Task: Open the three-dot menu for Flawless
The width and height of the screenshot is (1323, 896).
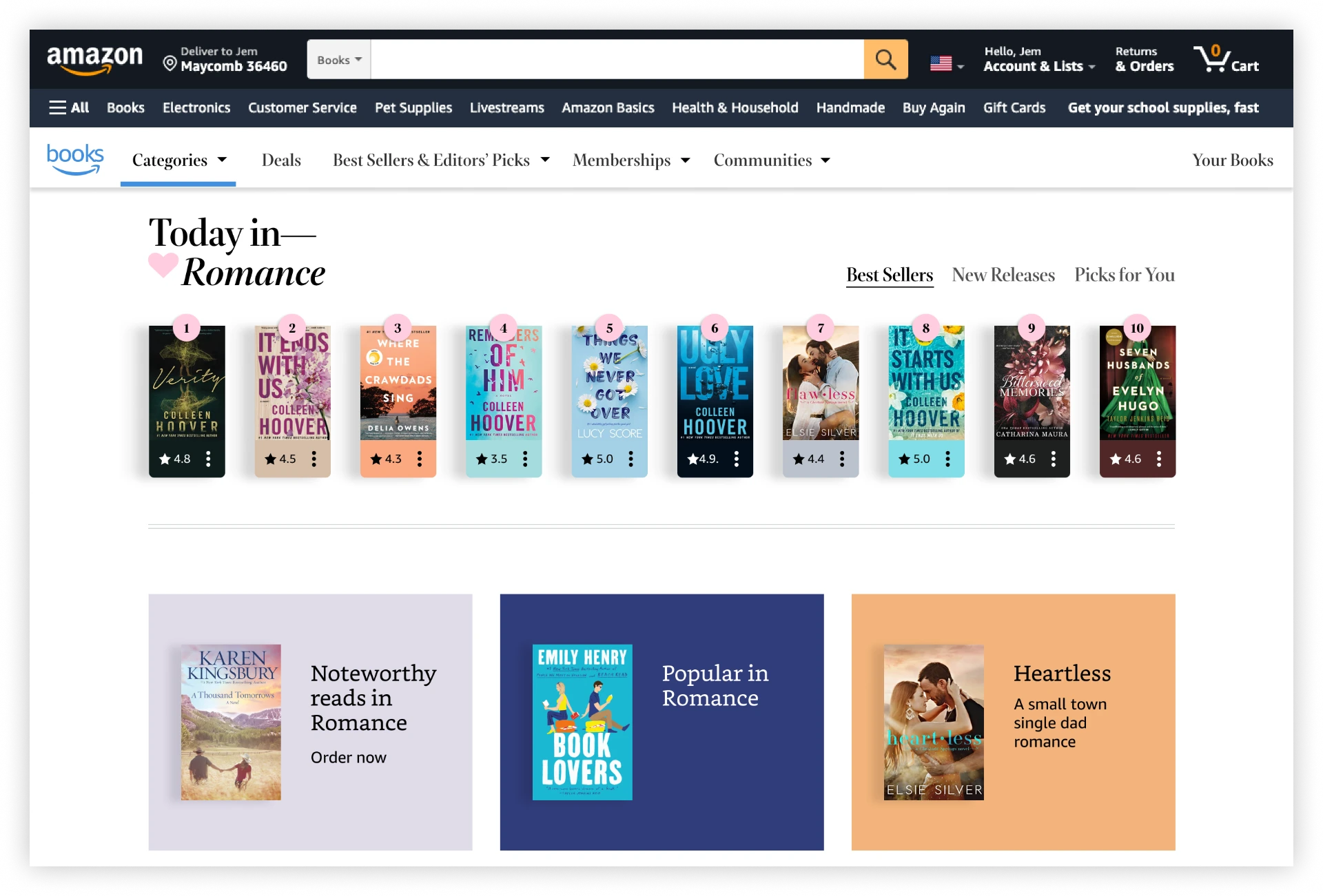Action: pos(841,459)
